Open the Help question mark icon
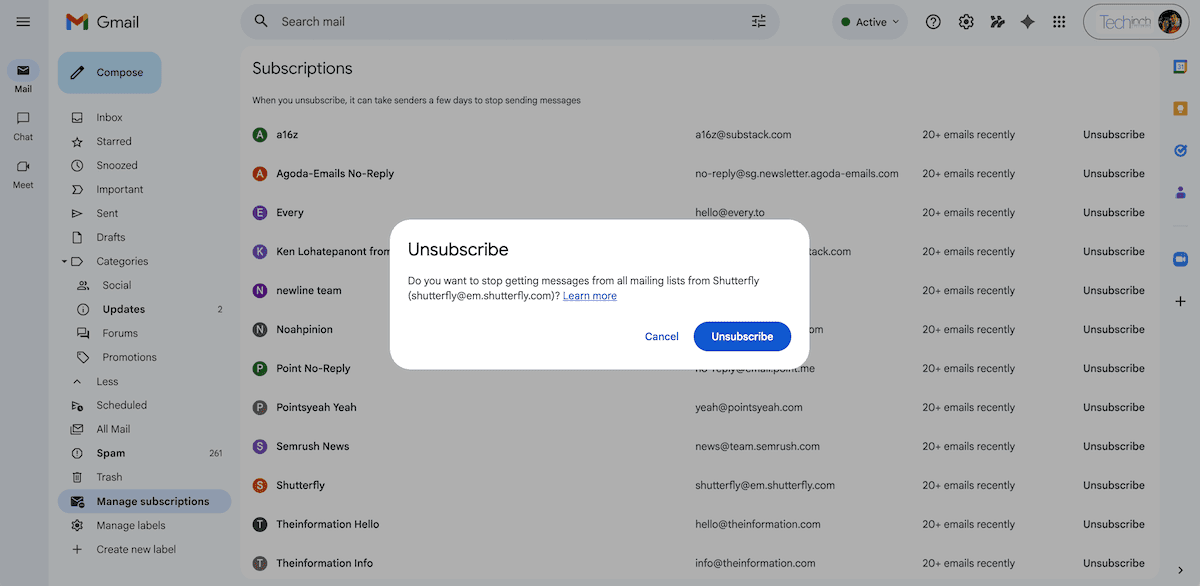 pos(933,21)
